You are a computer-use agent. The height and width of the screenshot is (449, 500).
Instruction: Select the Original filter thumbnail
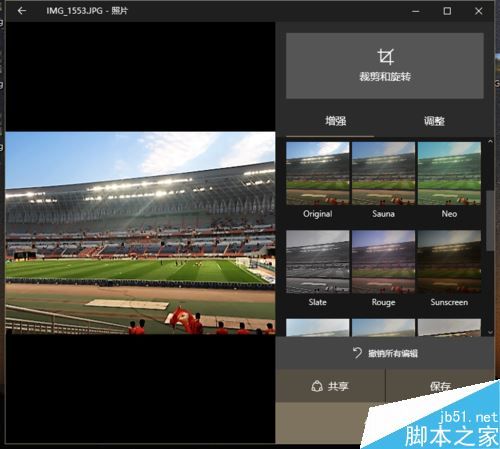coord(318,173)
